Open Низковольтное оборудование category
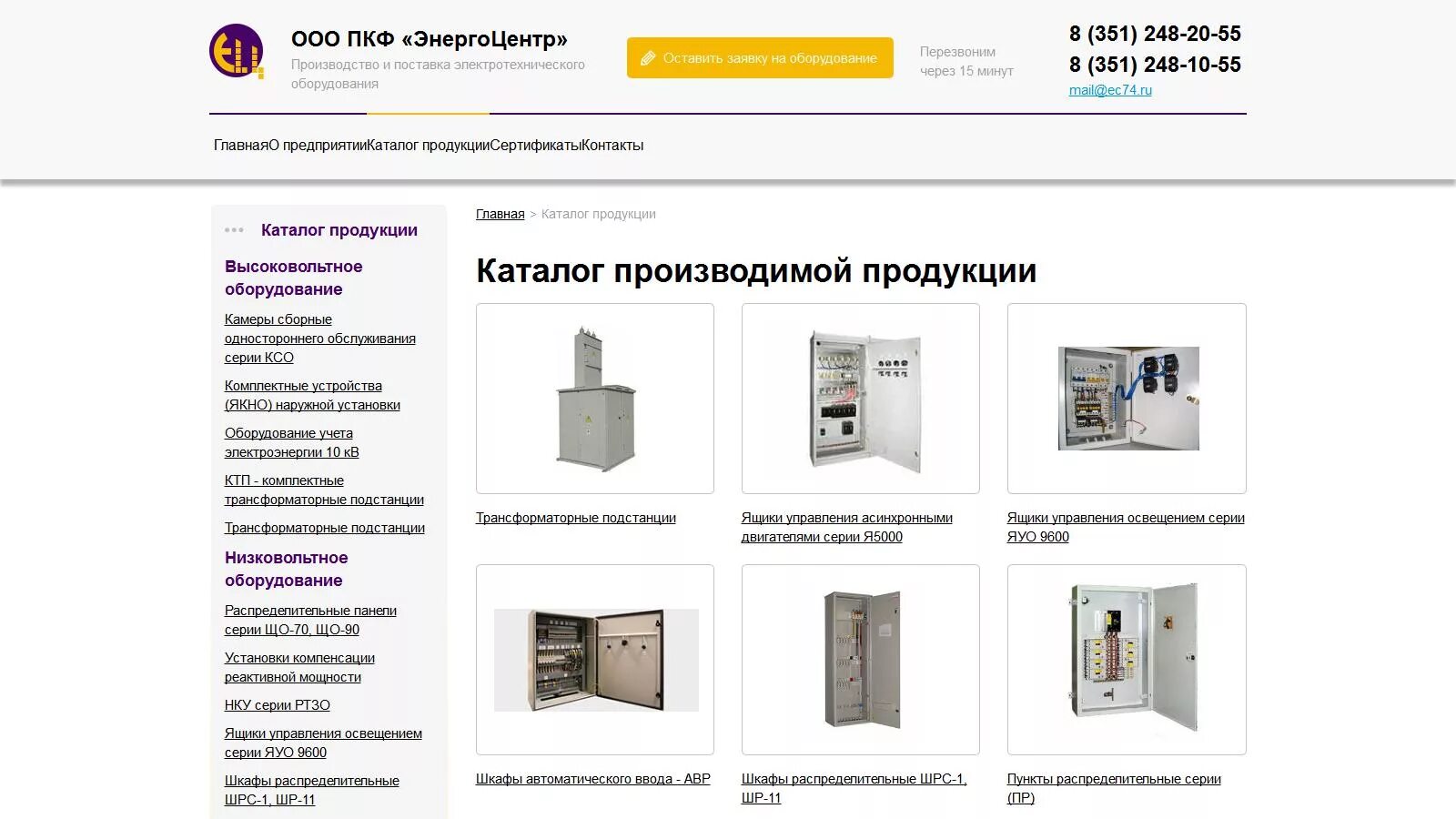Viewport: 1456px width, 819px height. pyautogui.click(x=286, y=569)
